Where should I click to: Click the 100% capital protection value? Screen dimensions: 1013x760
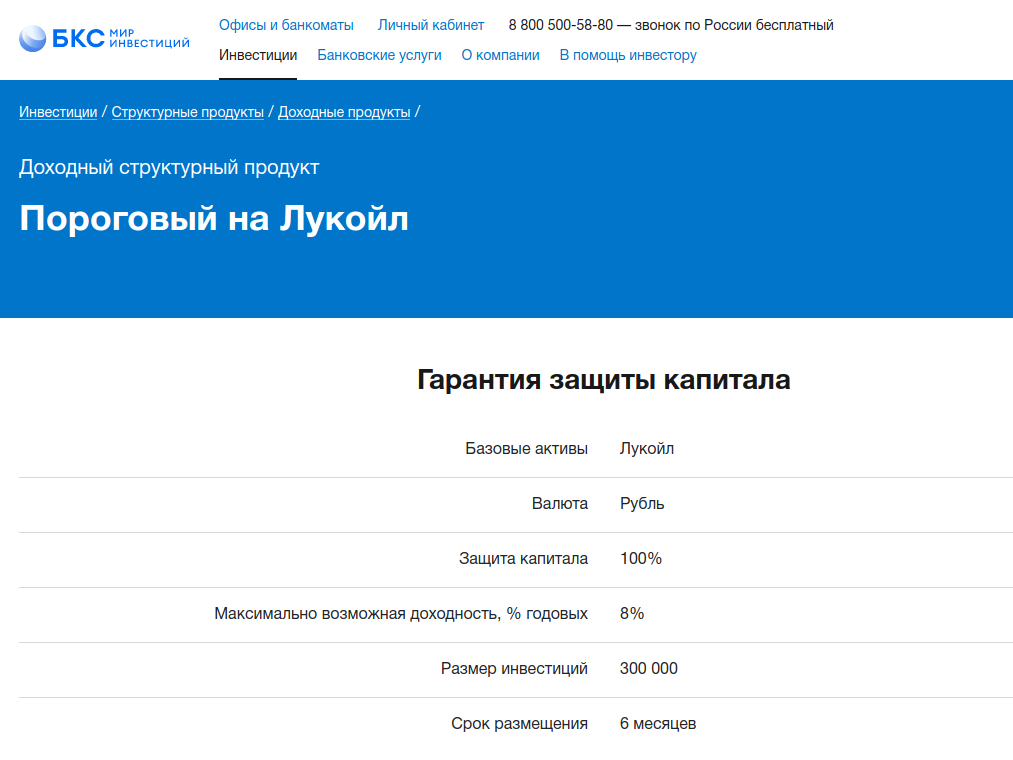(x=641, y=558)
